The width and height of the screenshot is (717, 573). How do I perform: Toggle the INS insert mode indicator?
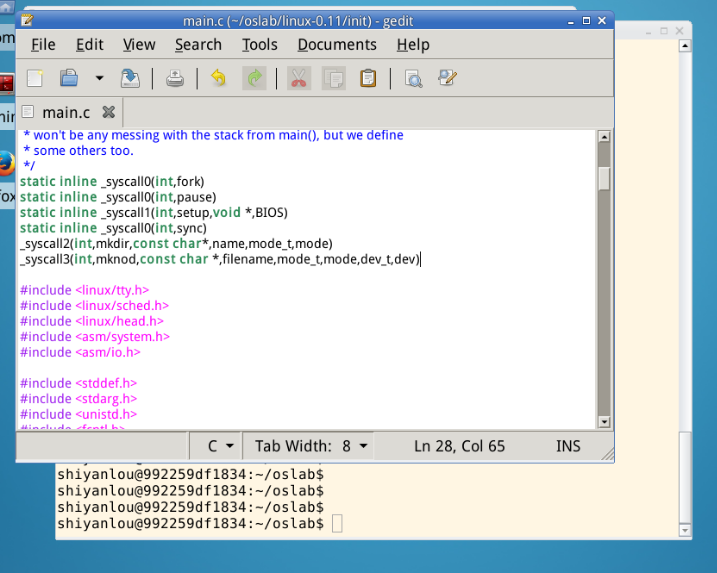click(x=568, y=446)
